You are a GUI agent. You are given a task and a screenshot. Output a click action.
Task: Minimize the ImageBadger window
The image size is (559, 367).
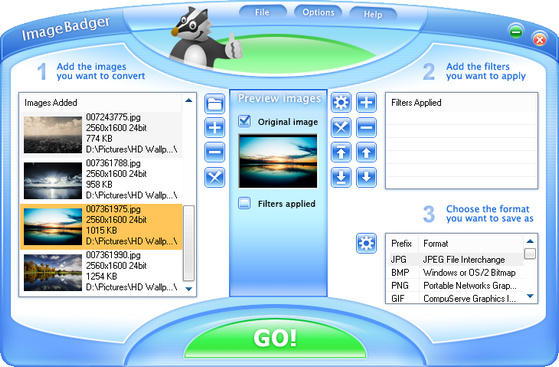click(x=516, y=32)
